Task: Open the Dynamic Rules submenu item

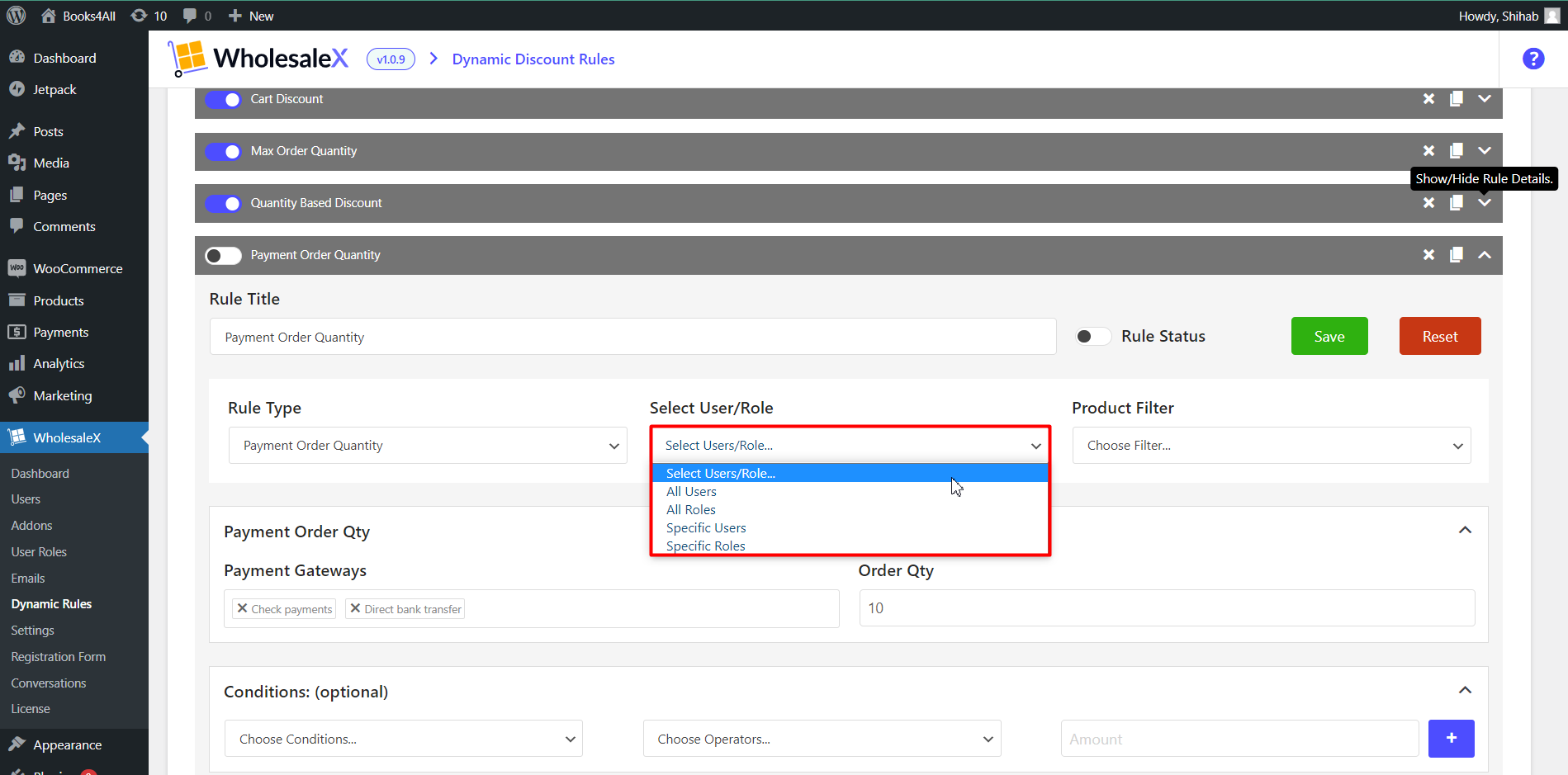Action: [x=51, y=604]
